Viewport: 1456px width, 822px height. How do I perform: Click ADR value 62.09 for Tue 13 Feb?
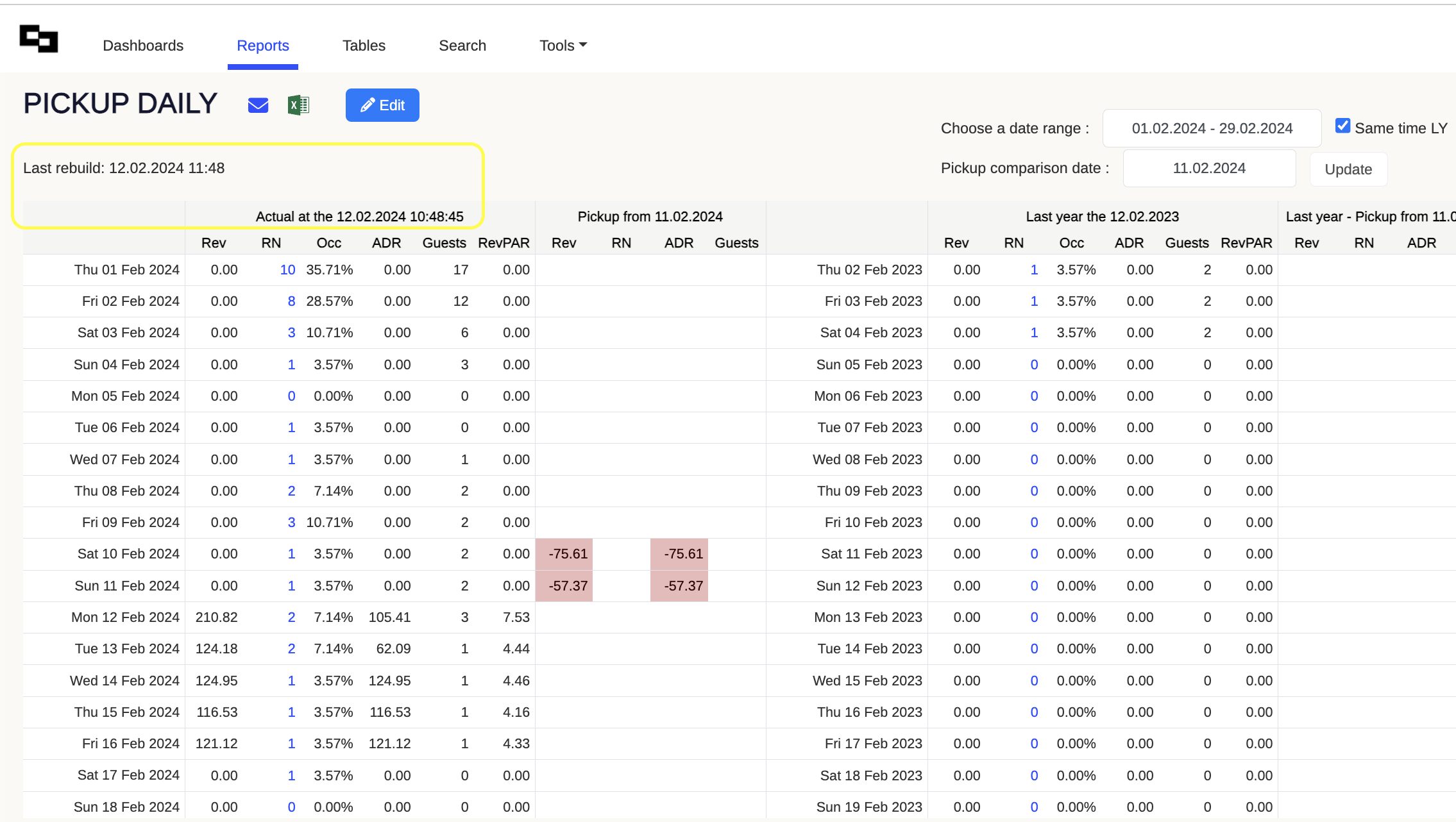[393, 649]
